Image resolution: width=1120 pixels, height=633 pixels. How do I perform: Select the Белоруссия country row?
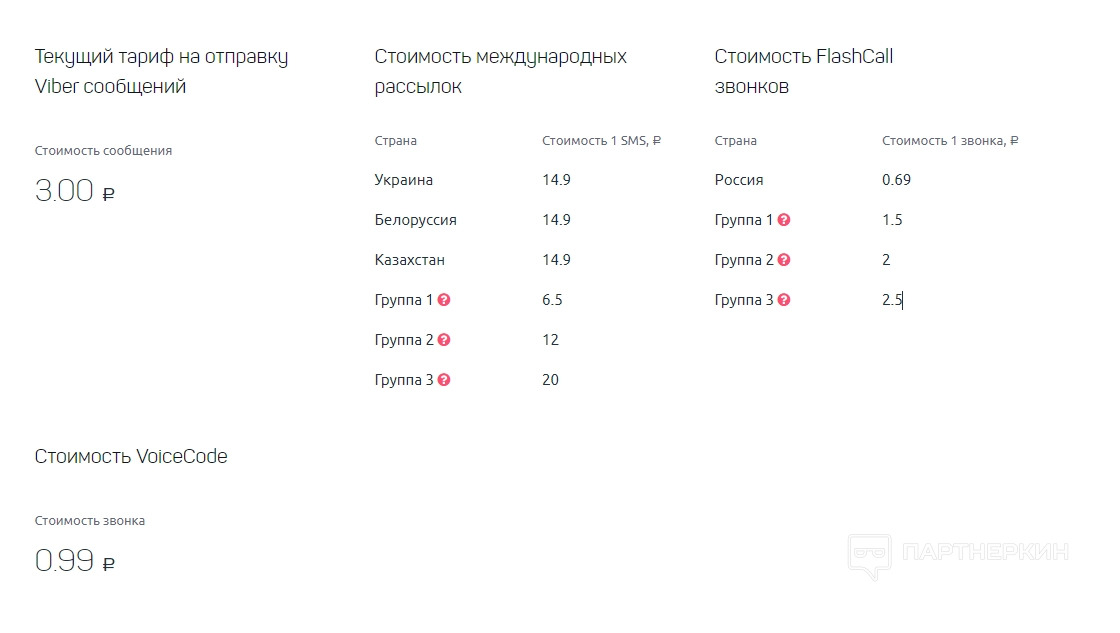pos(415,220)
